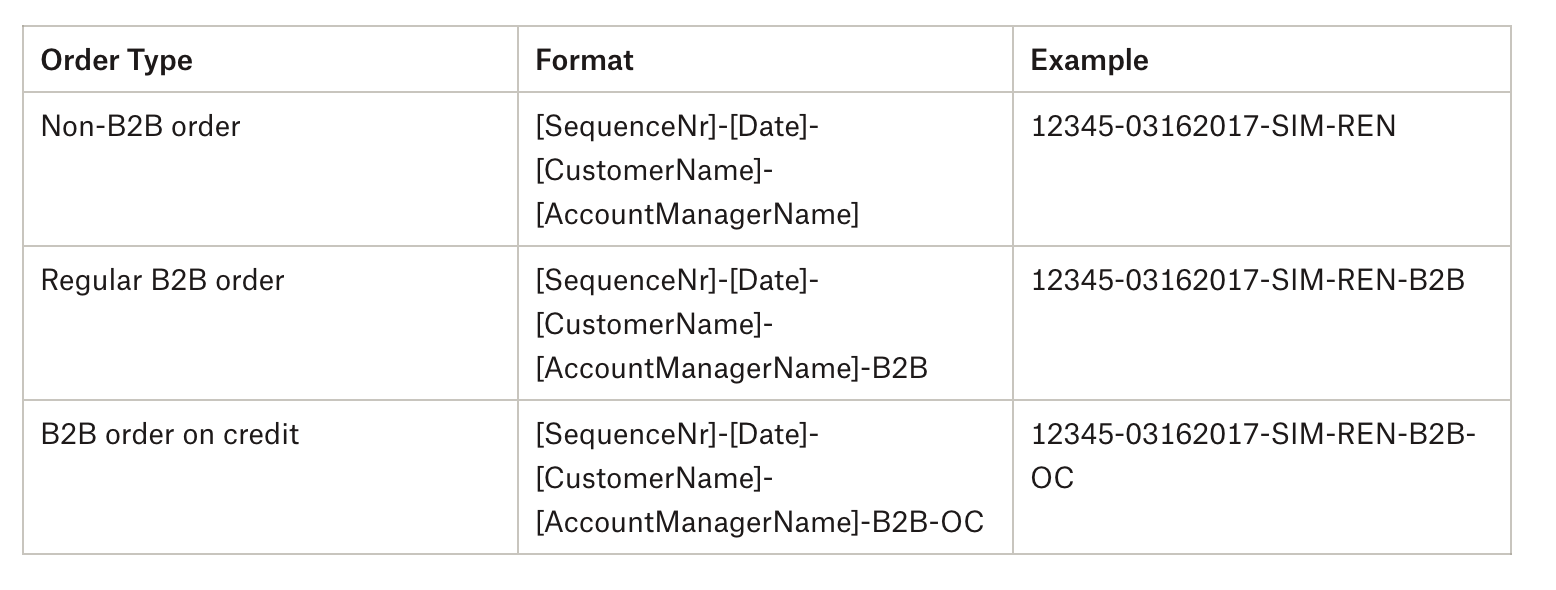The image size is (1556, 590).
Task: Click the example 12345-03162017-SIM-REN
Action: [1213, 126]
